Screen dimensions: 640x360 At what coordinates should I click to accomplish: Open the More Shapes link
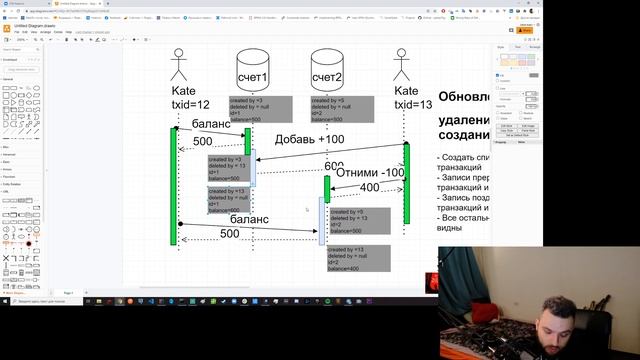[14, 293]
